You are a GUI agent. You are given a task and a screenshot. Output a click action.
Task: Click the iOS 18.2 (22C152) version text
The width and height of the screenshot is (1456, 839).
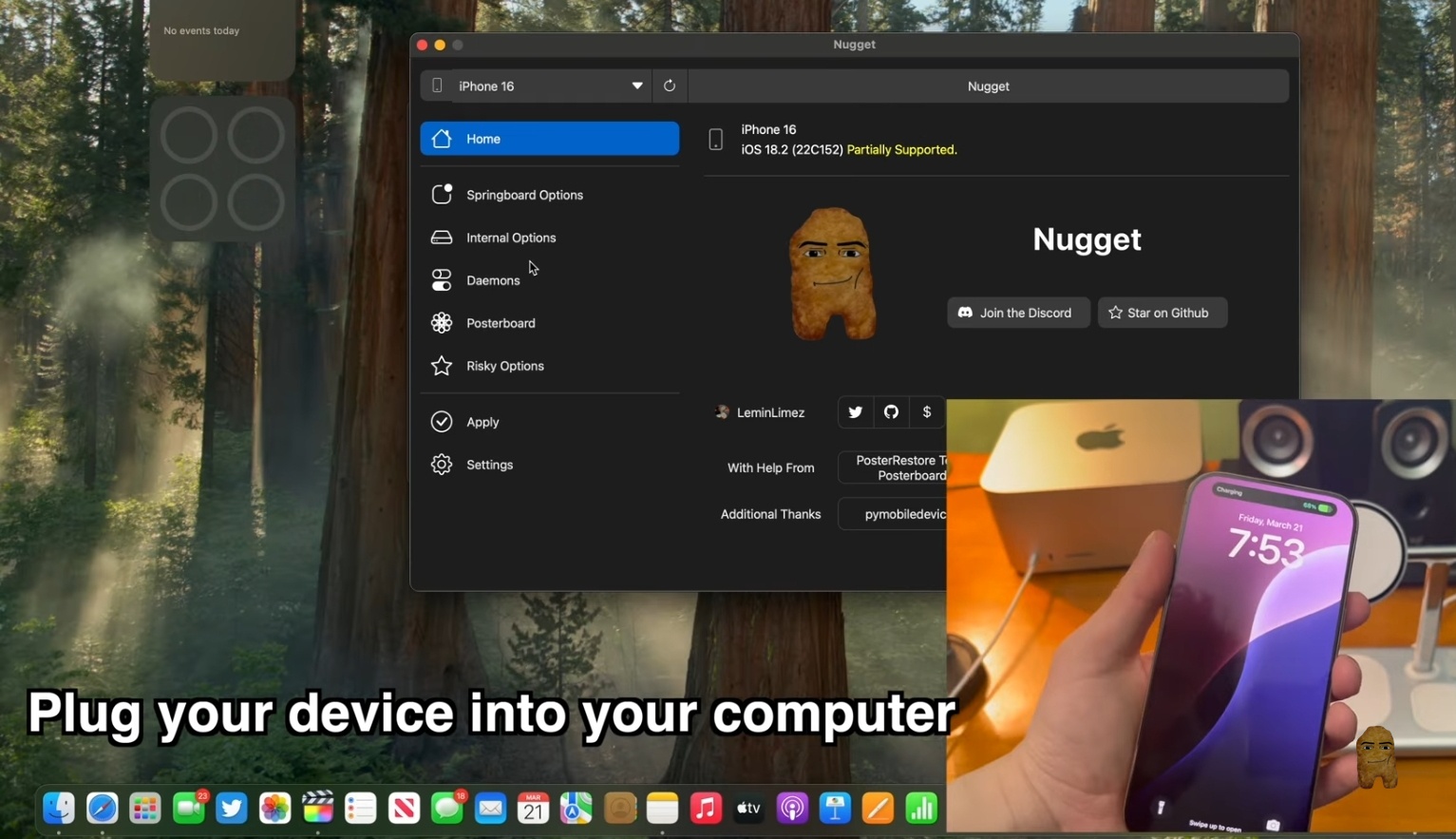(x=792, y=149)
